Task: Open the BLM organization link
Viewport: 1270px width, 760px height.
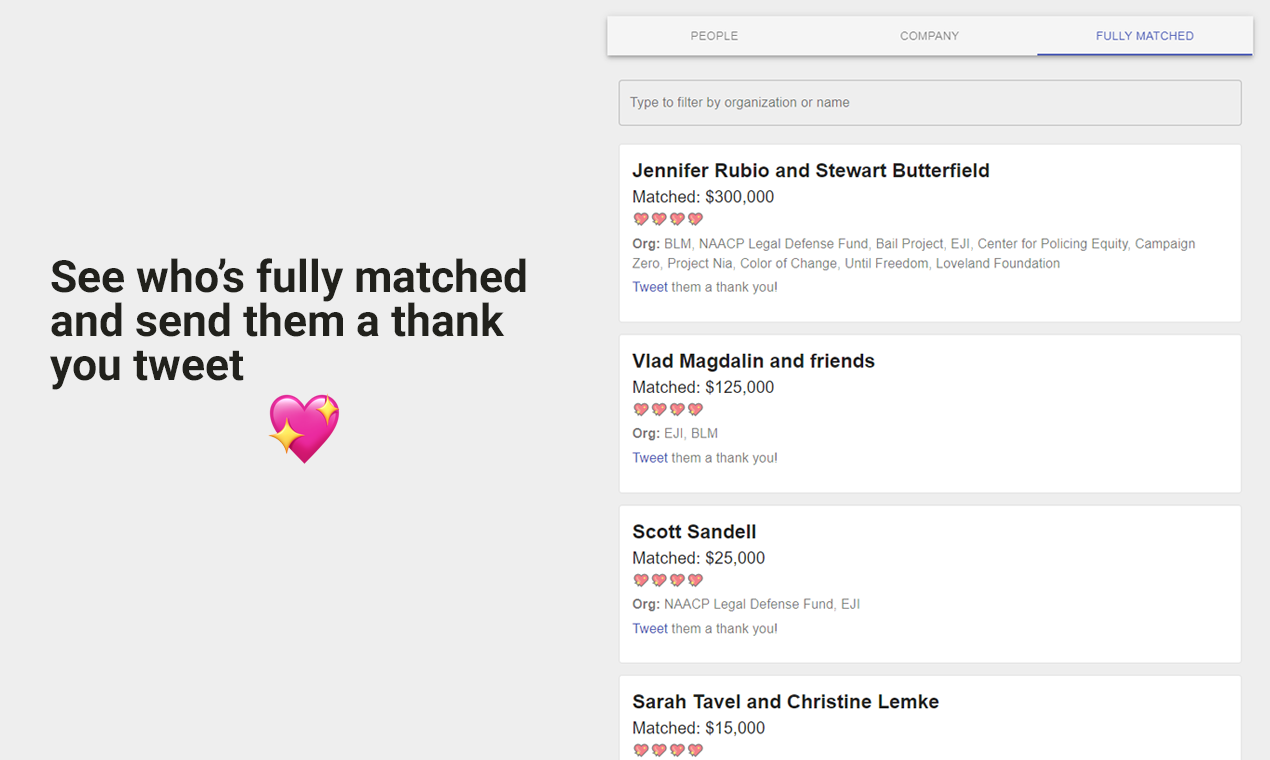Action: 677,243
